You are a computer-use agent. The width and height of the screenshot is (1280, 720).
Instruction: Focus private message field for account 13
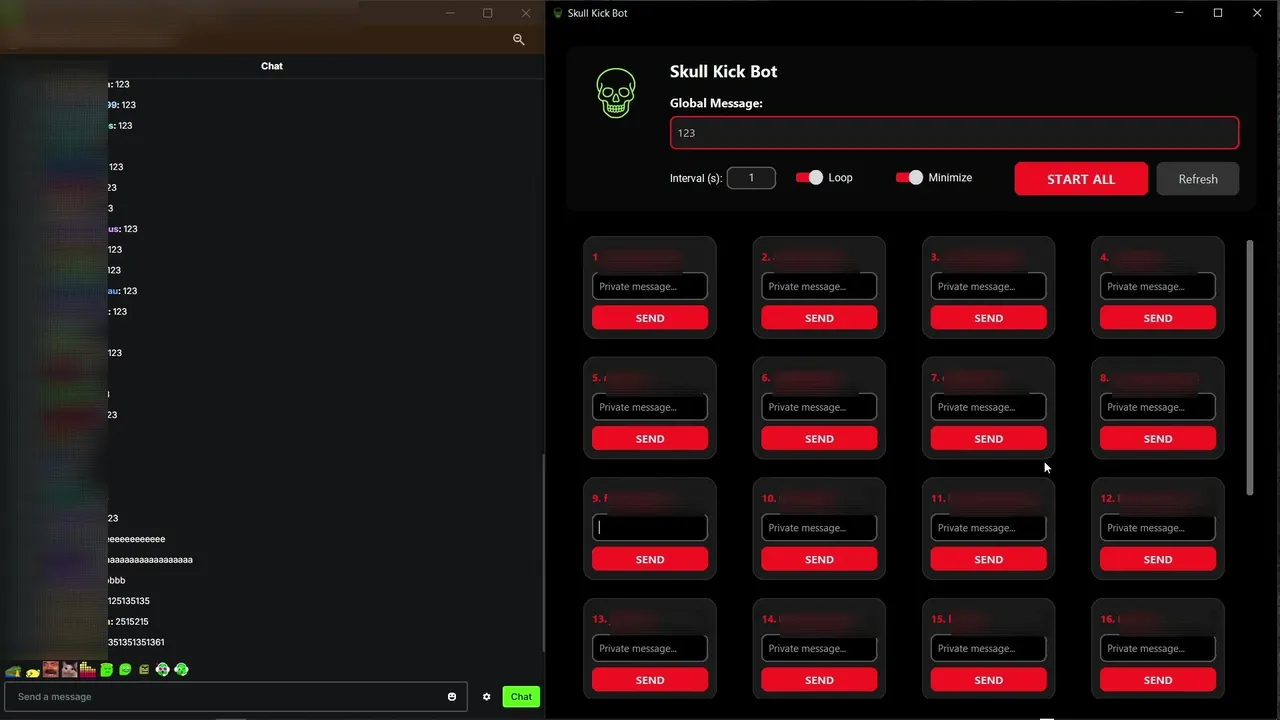[650, 649]
